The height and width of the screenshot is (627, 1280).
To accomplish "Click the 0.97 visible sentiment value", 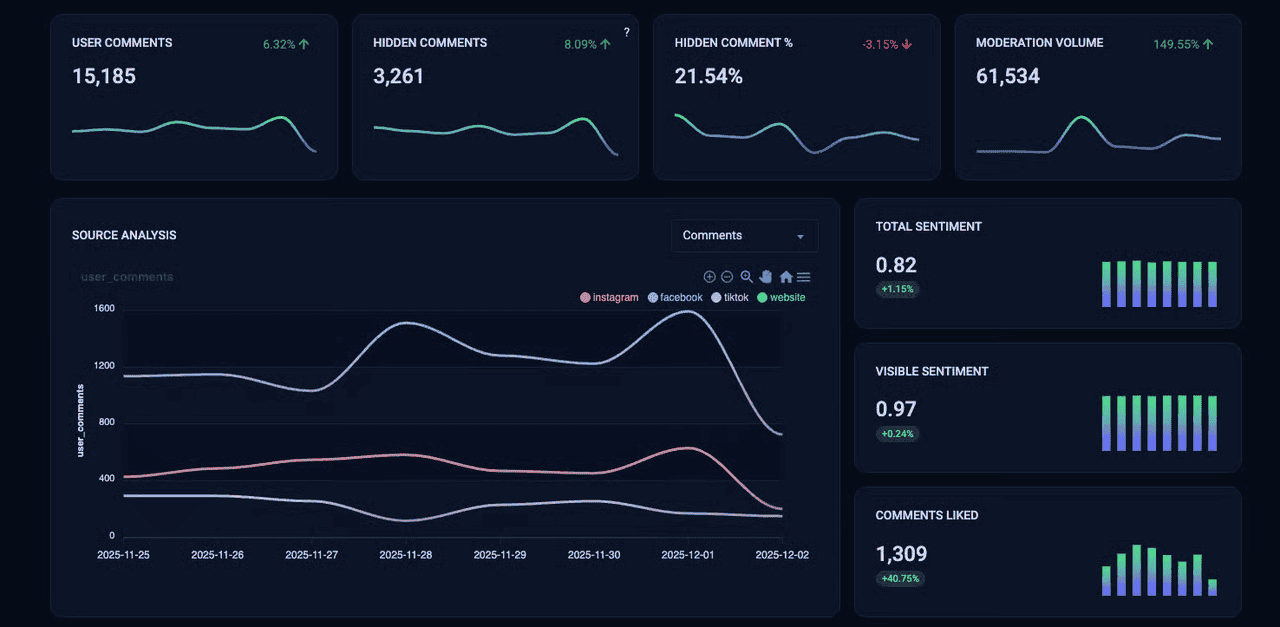I will pyautogui.click(x=896, y=409).
